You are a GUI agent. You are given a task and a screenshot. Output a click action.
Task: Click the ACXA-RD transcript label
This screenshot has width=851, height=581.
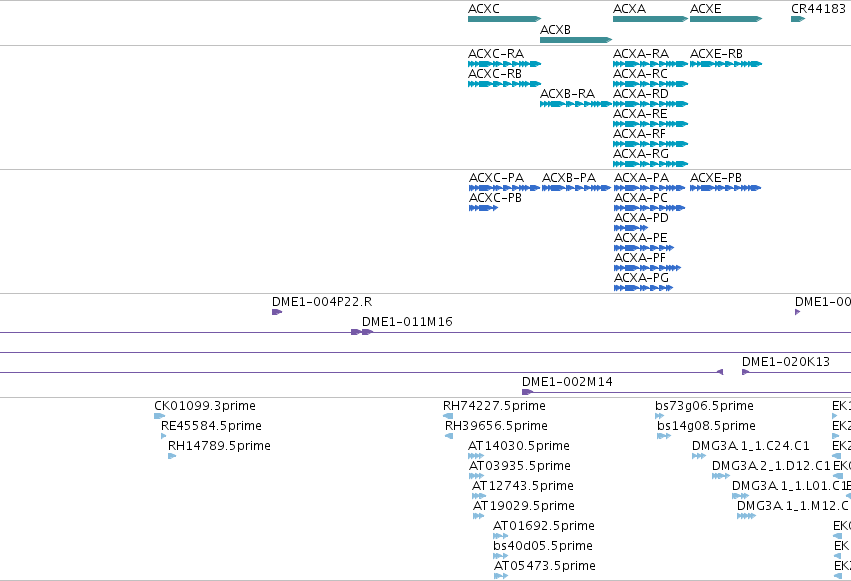641,94
